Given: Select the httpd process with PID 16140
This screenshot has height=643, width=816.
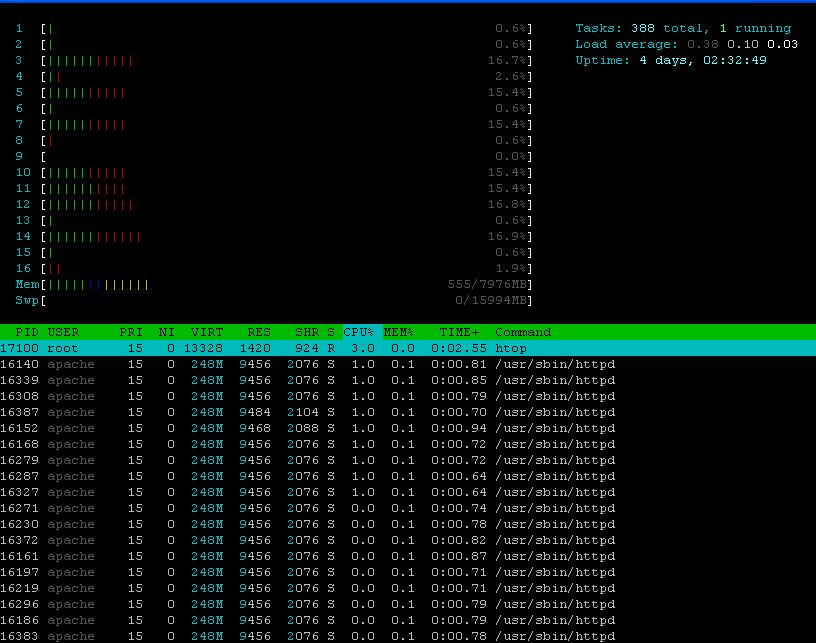Looking at the screenshot, I should [x=300, y=364].
